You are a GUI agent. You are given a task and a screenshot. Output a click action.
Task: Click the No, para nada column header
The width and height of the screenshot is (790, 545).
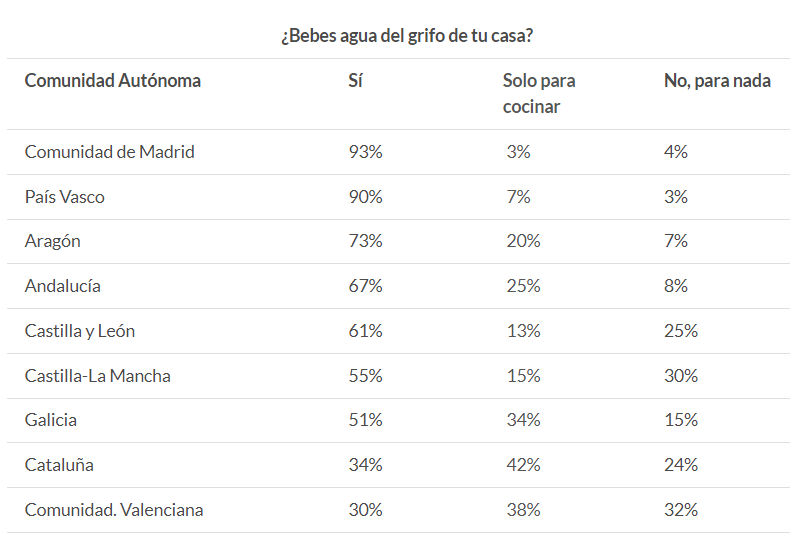click(717, 81)
